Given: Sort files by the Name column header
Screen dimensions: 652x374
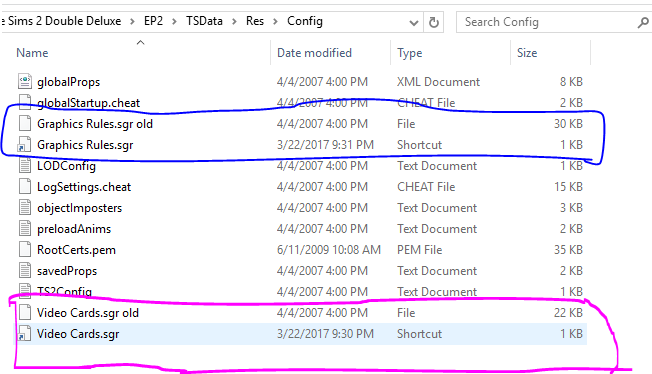Looking at the screenshot, I should [141, 52].
